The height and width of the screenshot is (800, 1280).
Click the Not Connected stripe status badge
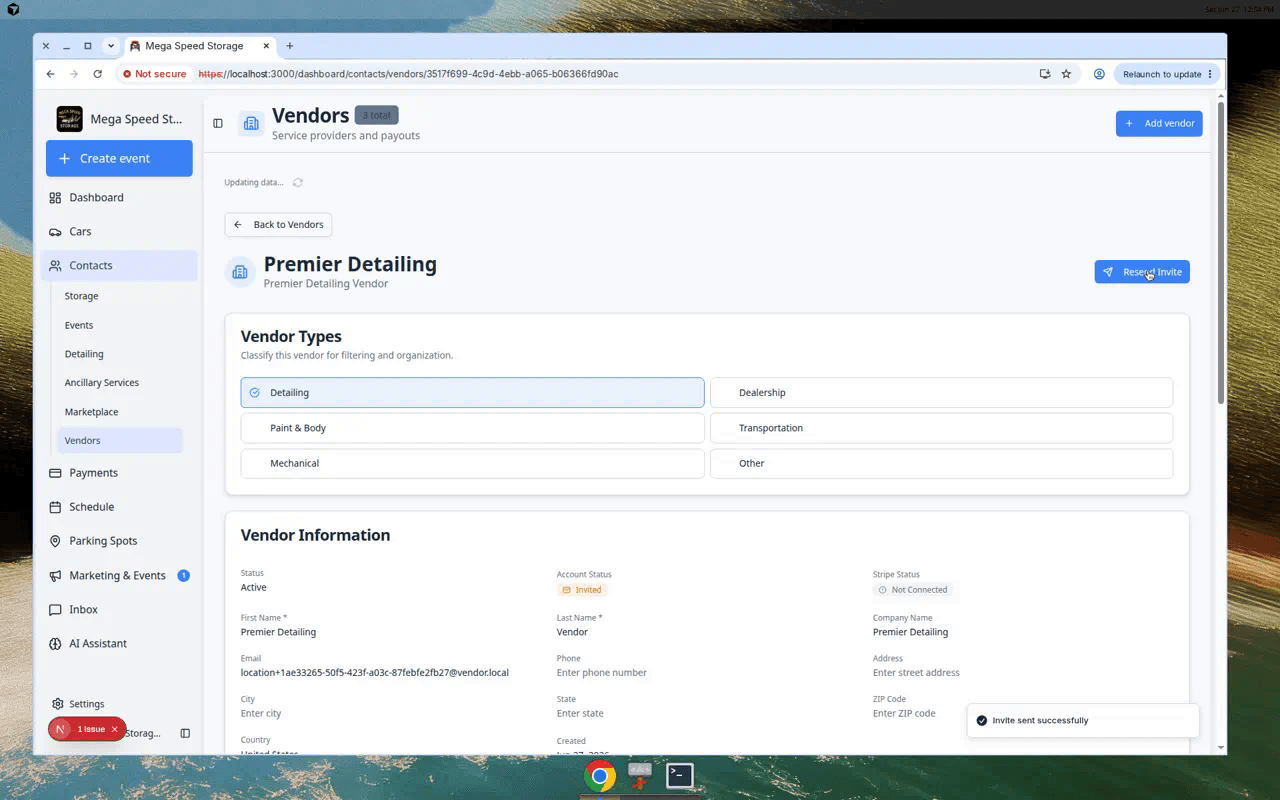[913, 590]
